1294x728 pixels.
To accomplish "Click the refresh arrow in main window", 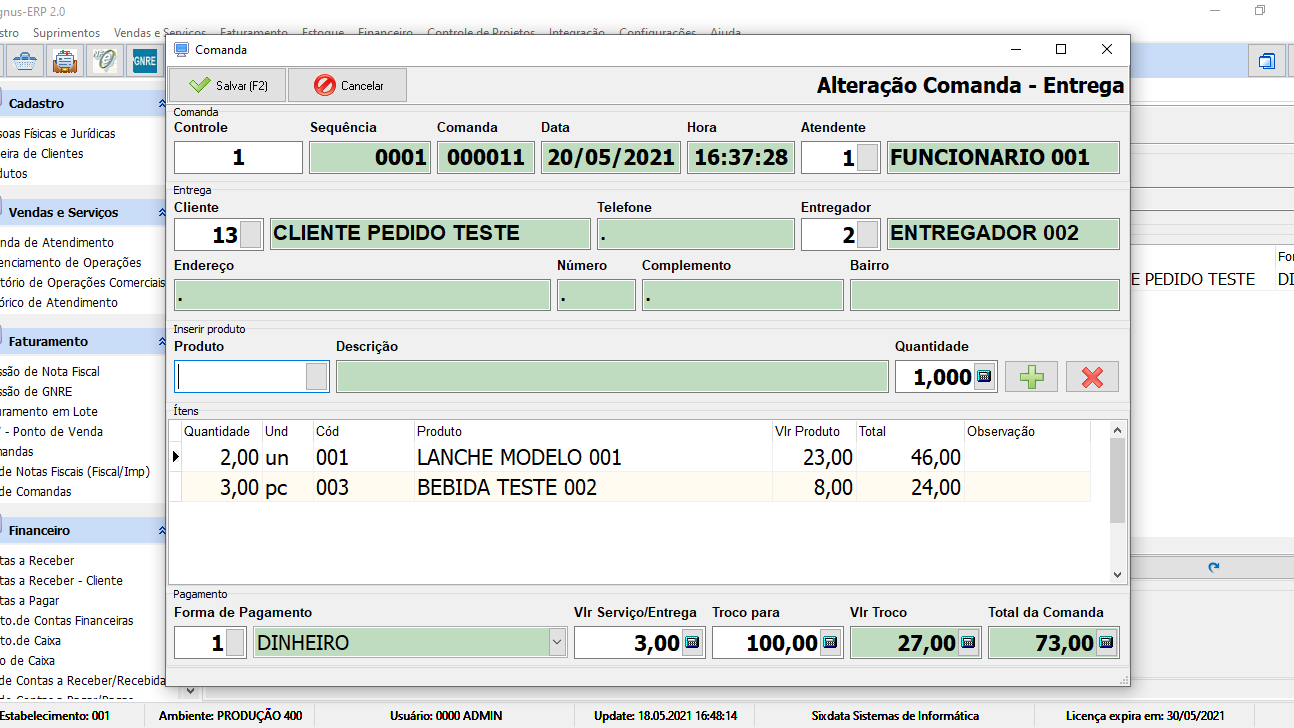I will click(x=1213, y=566).
